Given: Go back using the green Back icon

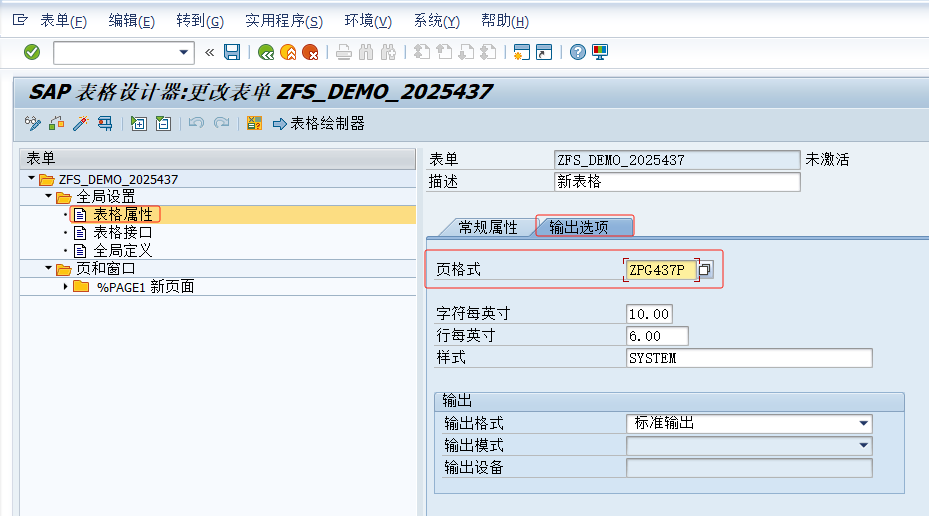Looking at the screenshot, I should click(x=266, y=52).
